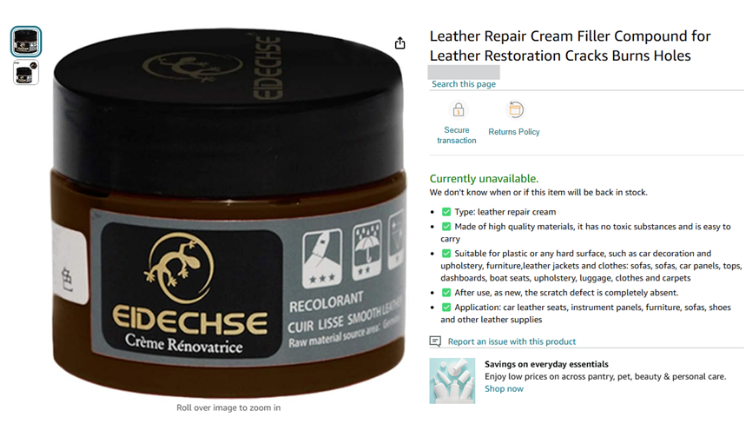
Task: Open the Search this page link
Action: (463, 84)
